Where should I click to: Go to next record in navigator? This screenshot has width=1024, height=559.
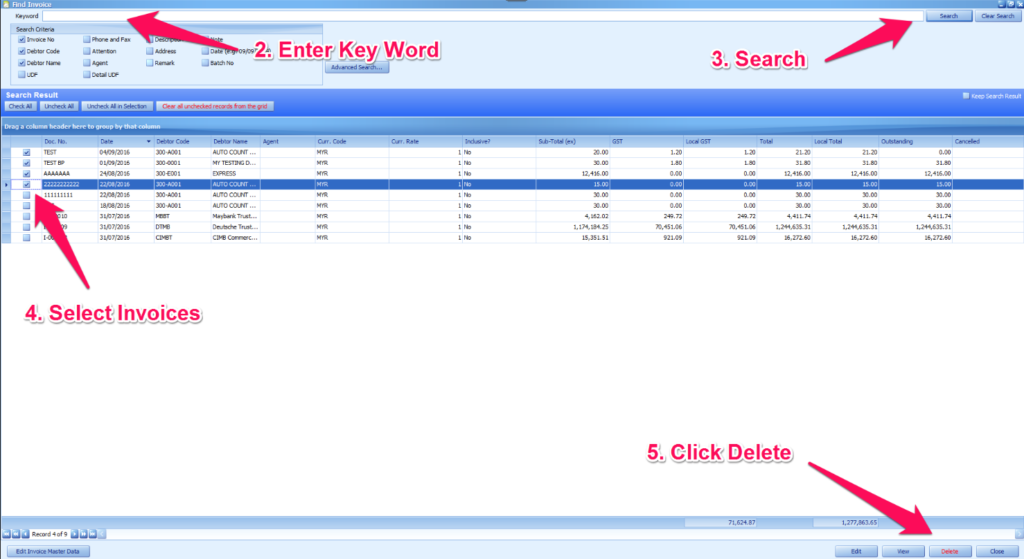click(x=74, y=534)
